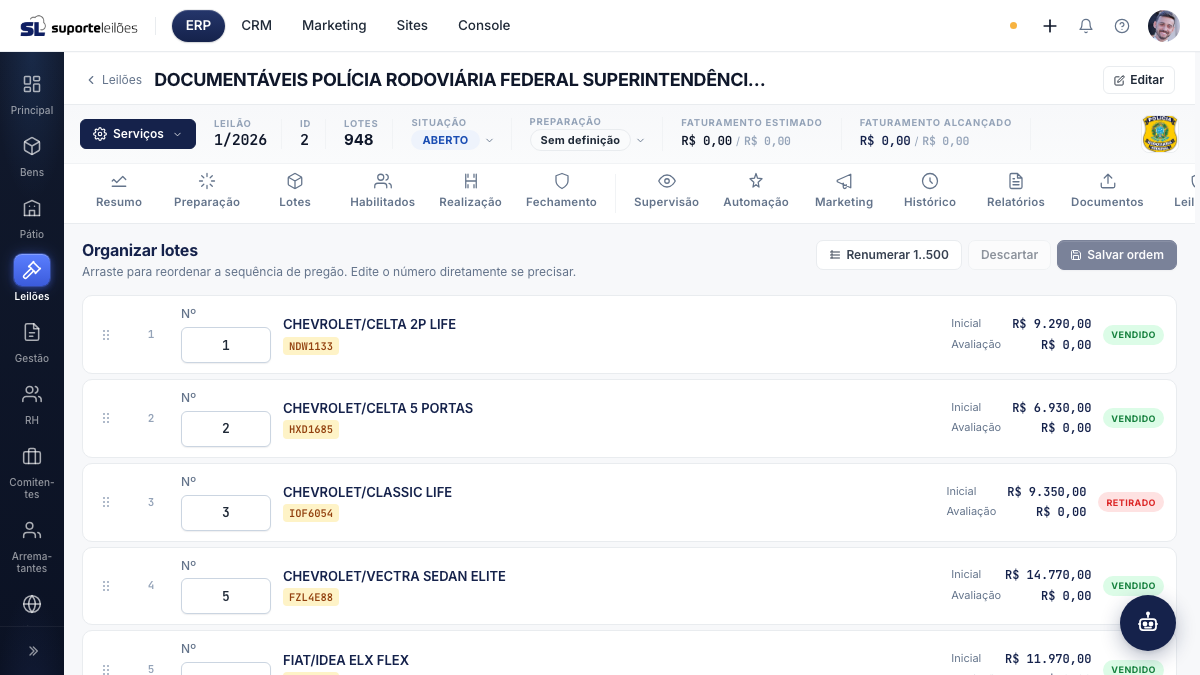
Task: Open the Realização tab
Action: [x=471, y=190]
